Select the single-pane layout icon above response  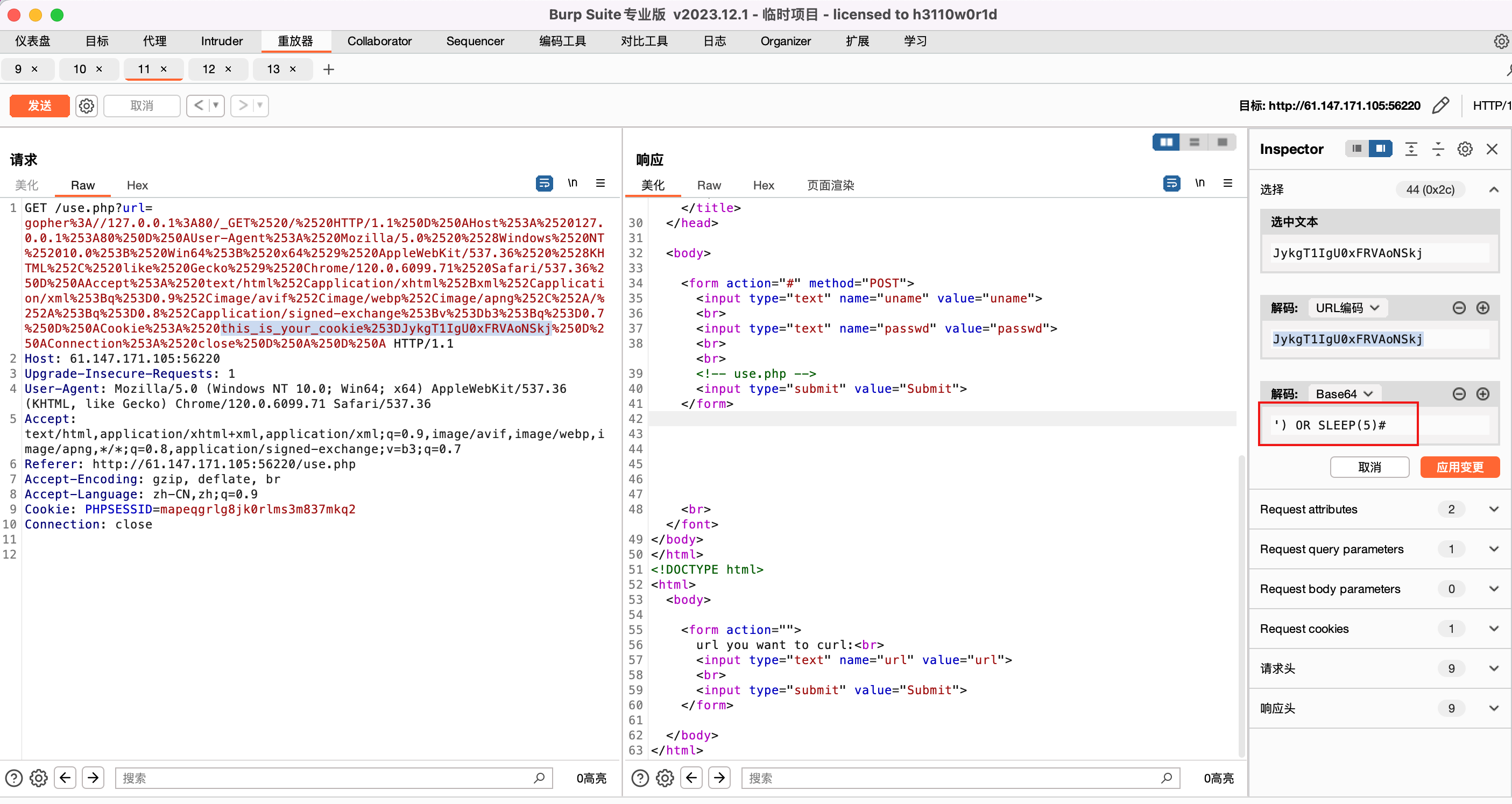coord(1222,142)
